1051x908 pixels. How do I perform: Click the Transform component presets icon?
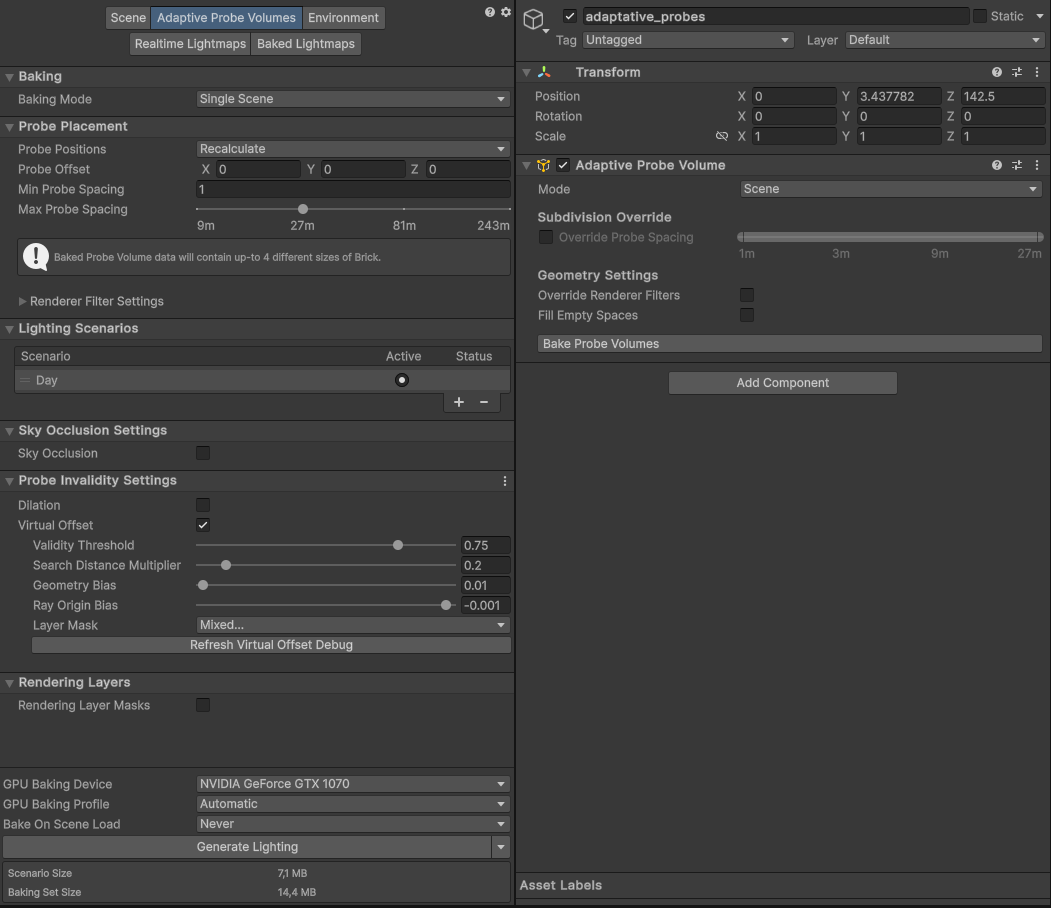(x=1016, y=72)
